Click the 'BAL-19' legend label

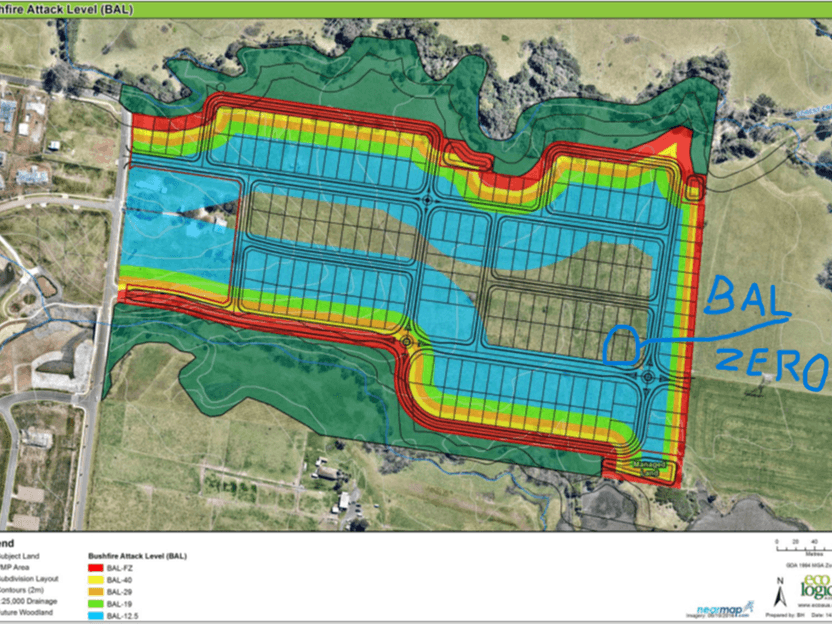[119, 604]
